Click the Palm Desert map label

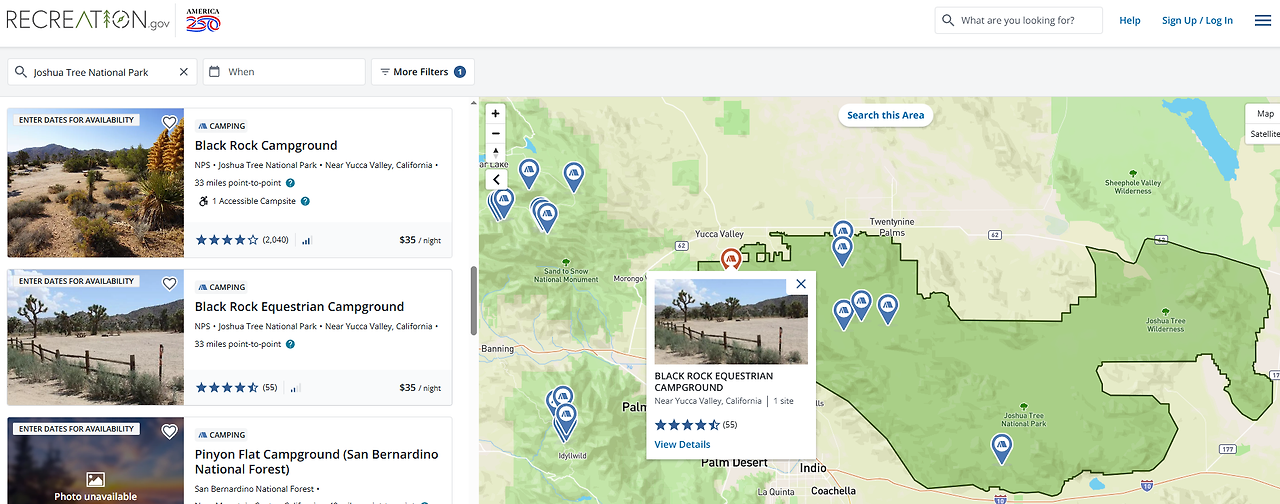[x=734, y=463]
